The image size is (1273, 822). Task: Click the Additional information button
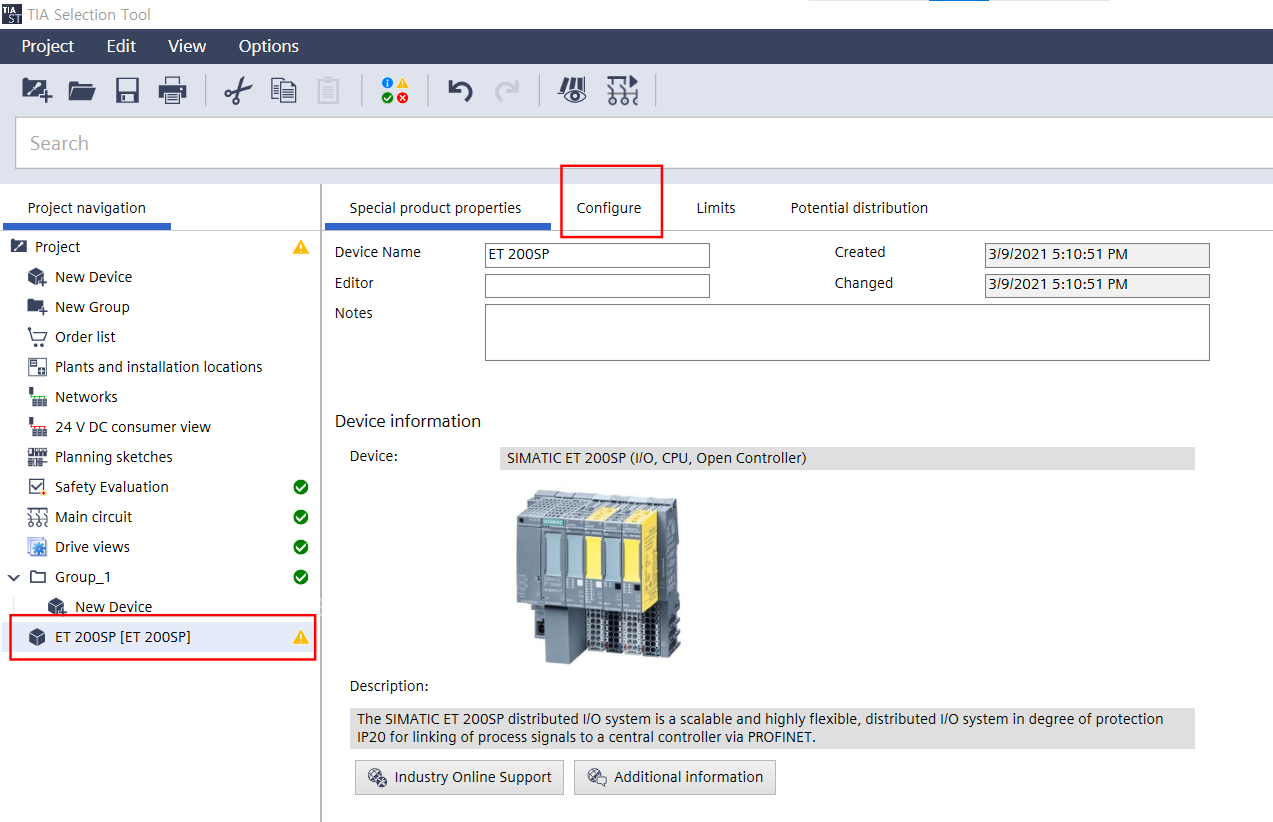point(675,777)
